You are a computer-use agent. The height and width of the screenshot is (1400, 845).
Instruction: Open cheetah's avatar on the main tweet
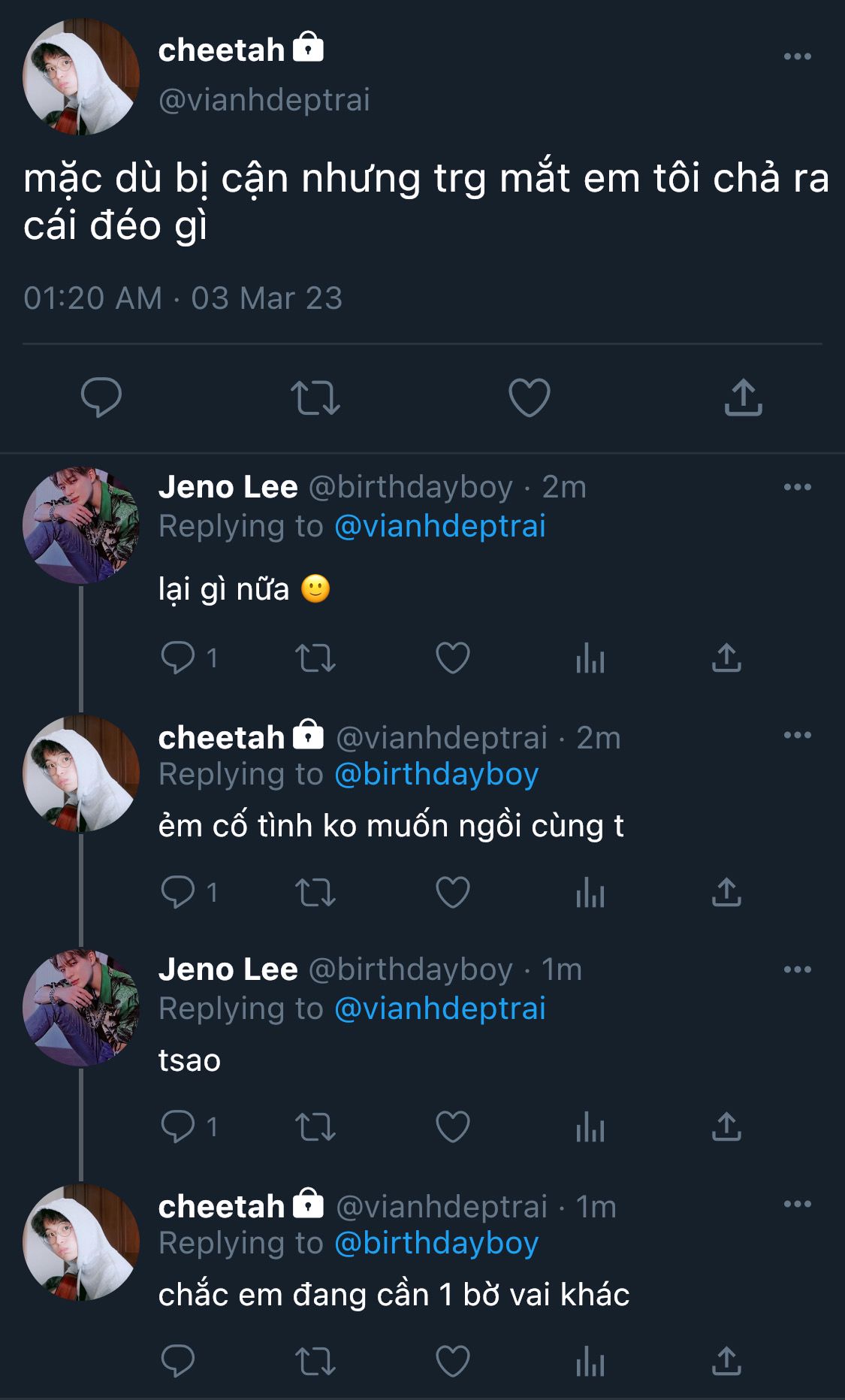[x=81, y=77]
